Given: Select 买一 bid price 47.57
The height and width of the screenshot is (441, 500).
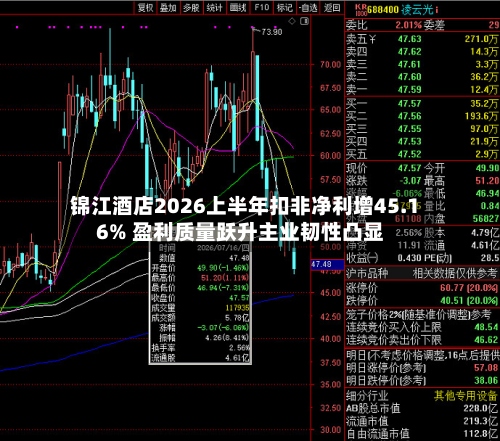Looking at the screenshot, I should tap(410, 104).
